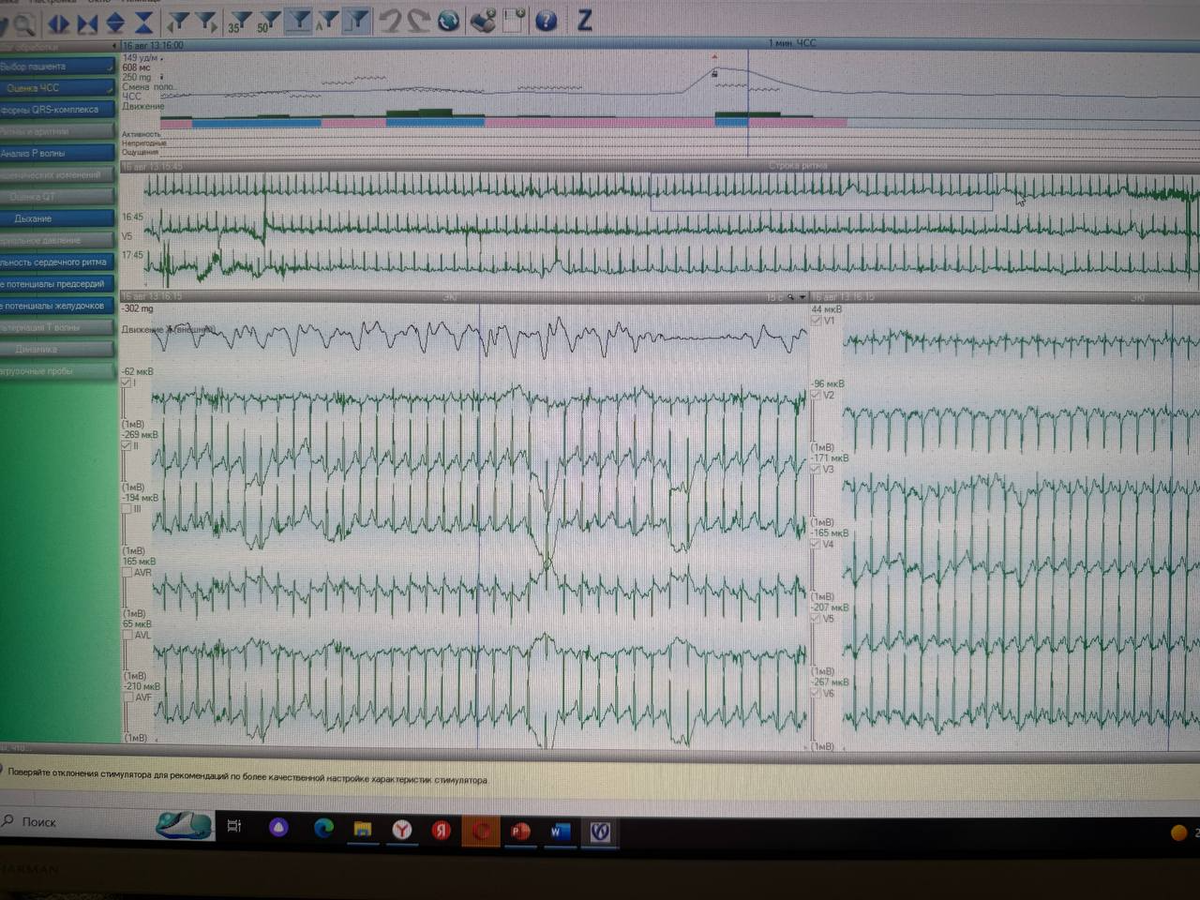
Task: Toggle lead V2 checkbox
Action: tap(816, 395)
